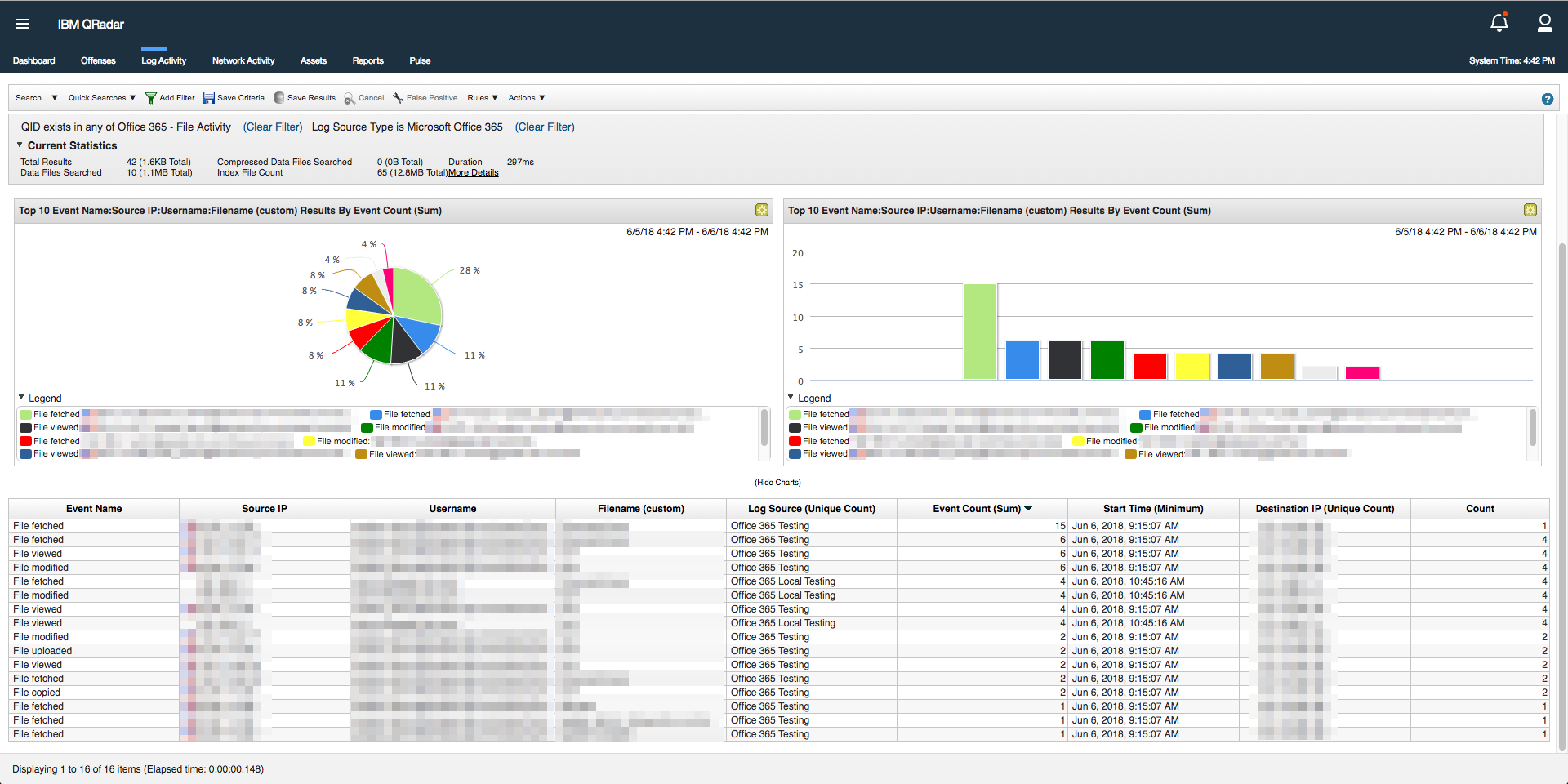Go to the Network Activity tab
Screen dimensions: 1568x784
(243, 60)
